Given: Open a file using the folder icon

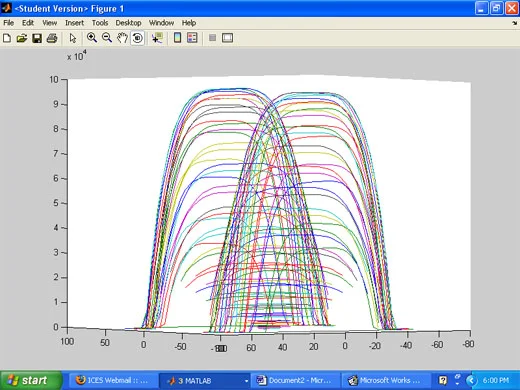Looking at the screenshot, I should click(22, 38).
